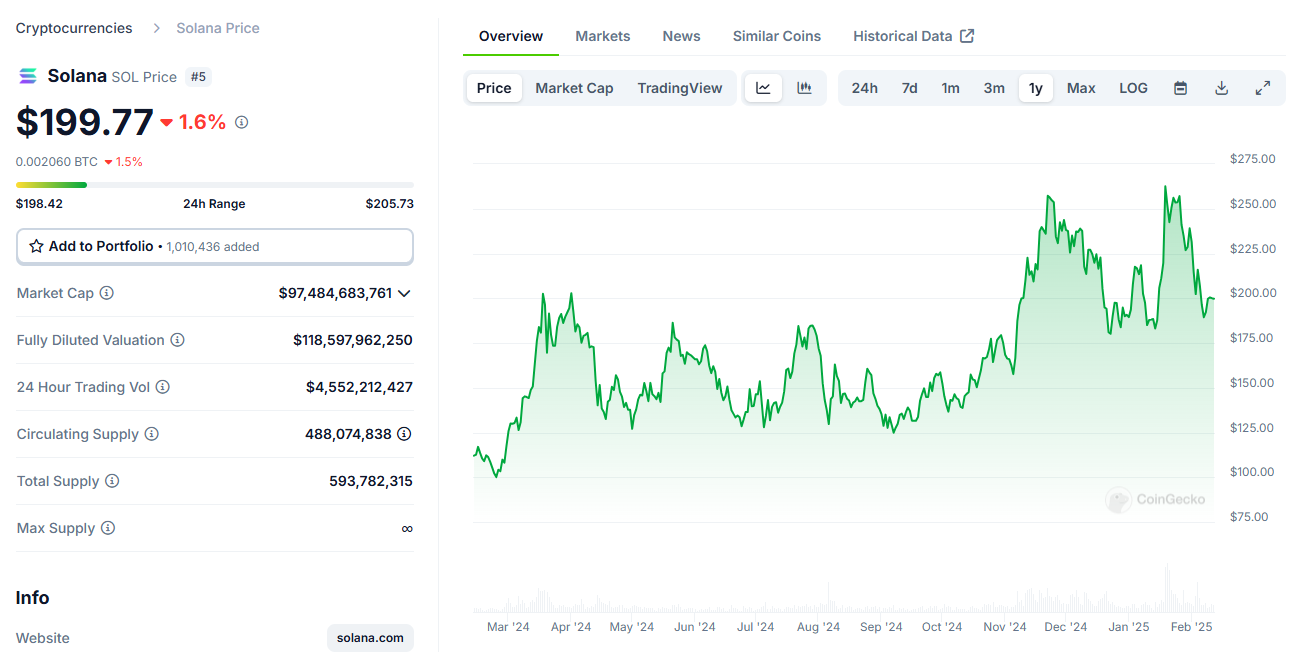Open the solana.com website link
Image resolution: width=1299 pixels, height=652 pixels.
tap(370, 638)
